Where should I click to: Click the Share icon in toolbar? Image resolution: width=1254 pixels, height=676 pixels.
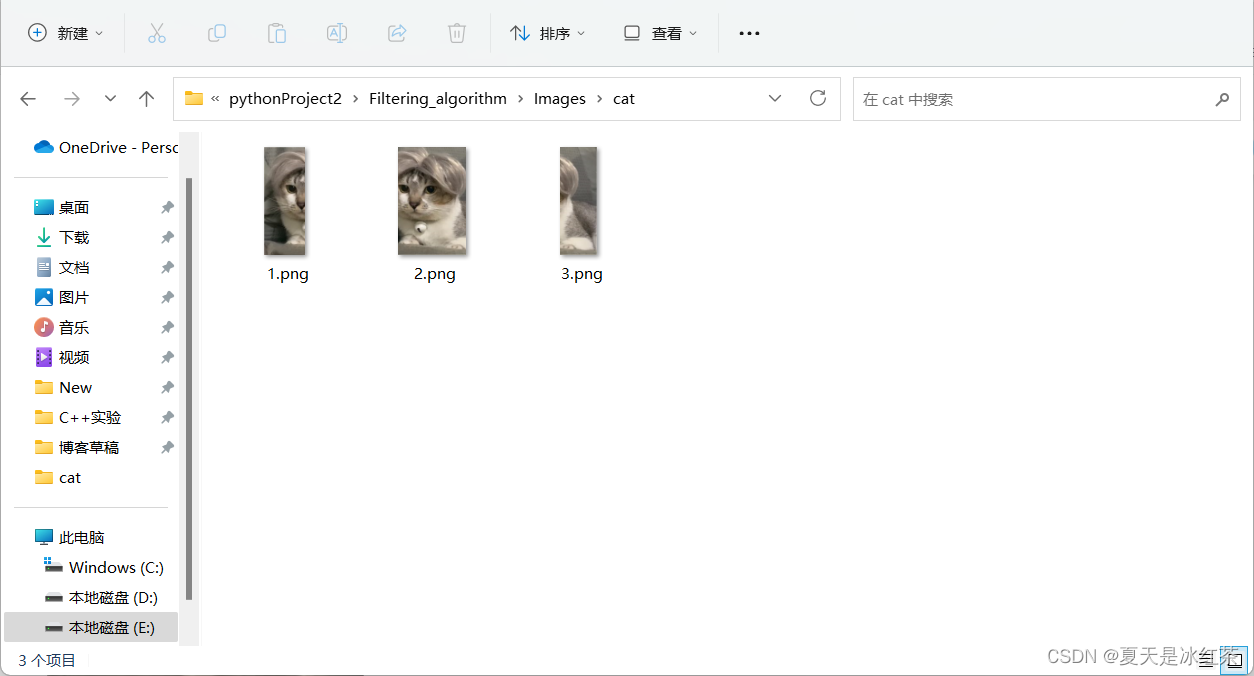[397, 33]
